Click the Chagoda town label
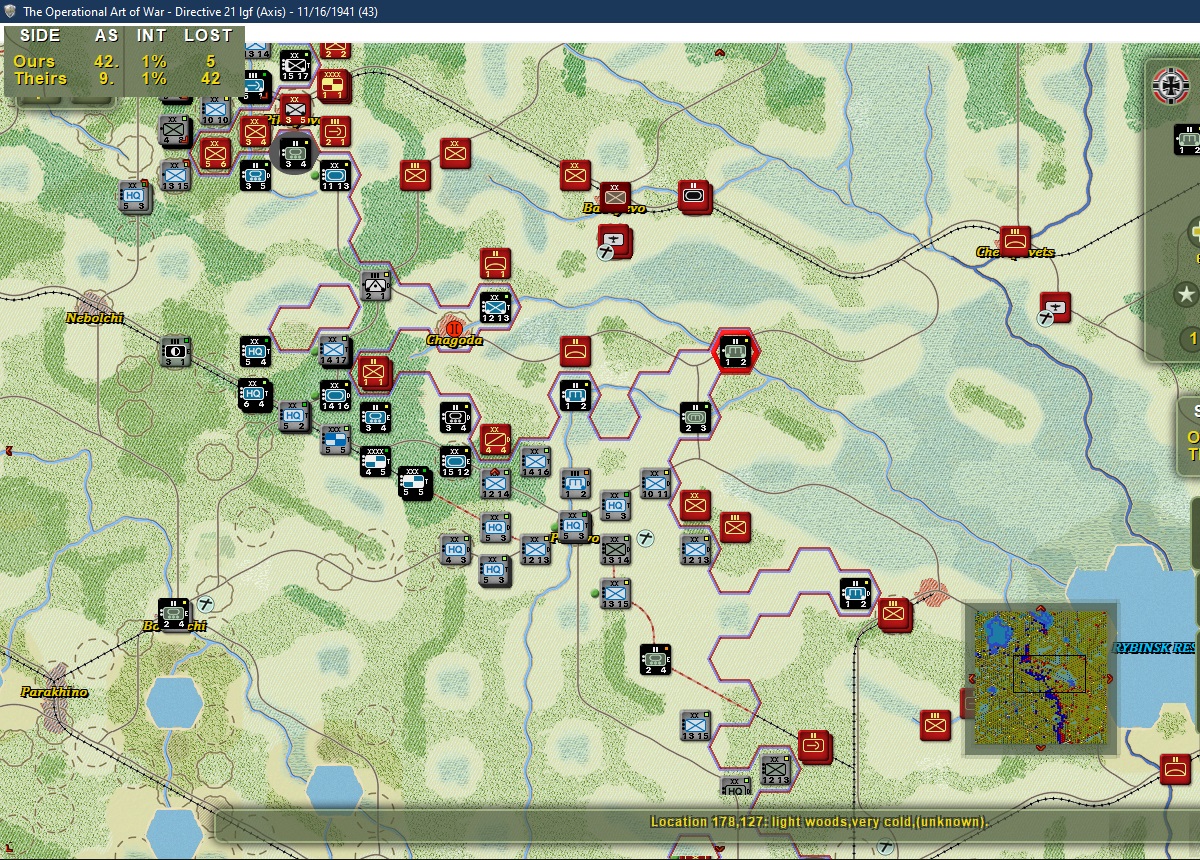 [x=455, y=340]
